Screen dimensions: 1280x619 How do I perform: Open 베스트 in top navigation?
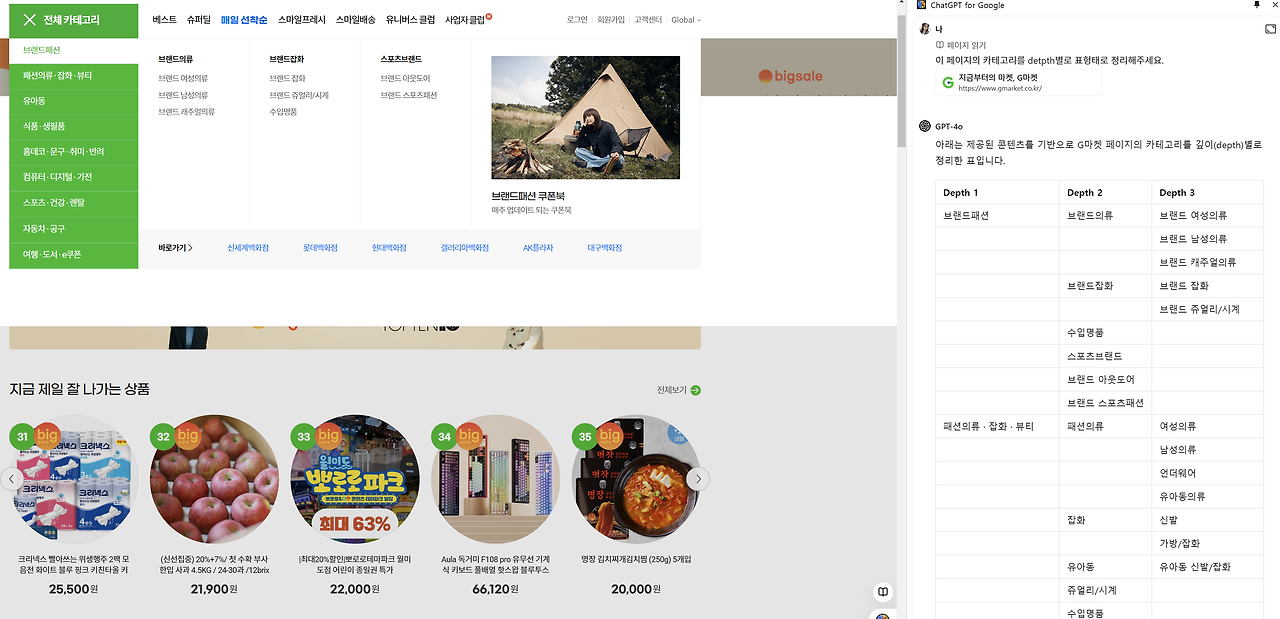[x=165, y=19]
